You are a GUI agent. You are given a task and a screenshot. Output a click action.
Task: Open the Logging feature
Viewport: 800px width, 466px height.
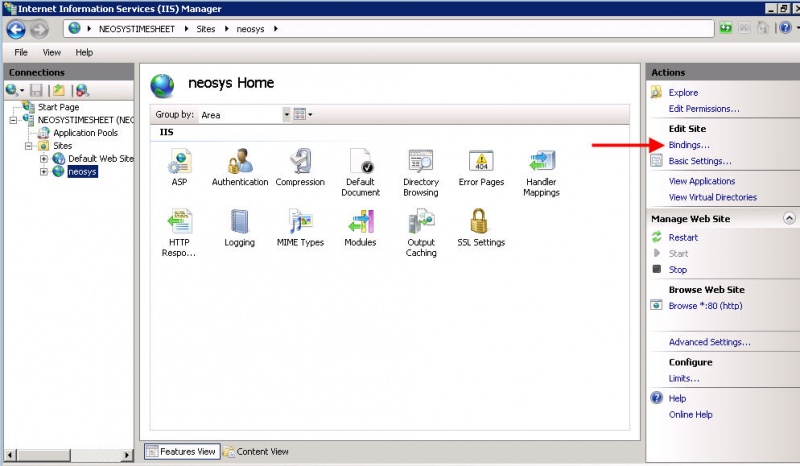[x=239, y=228]
